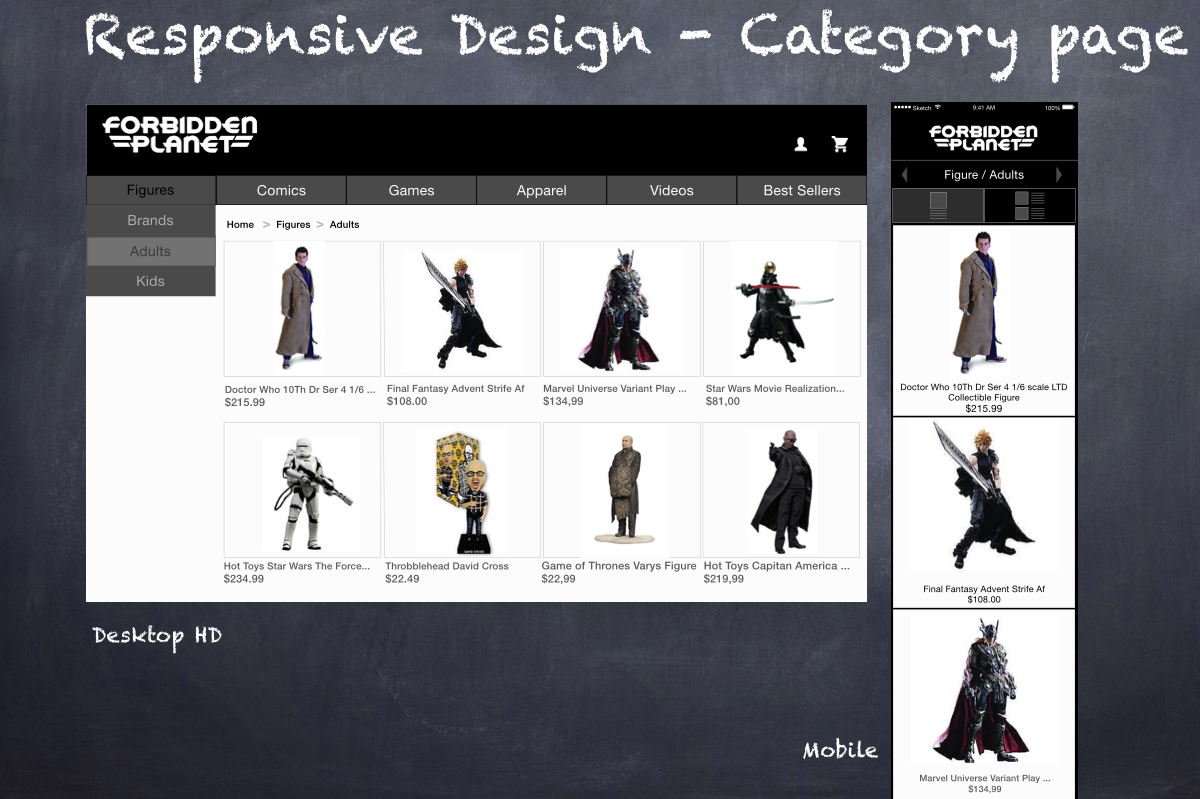Tap the mobile $108.00 price

tap(984, 599)
